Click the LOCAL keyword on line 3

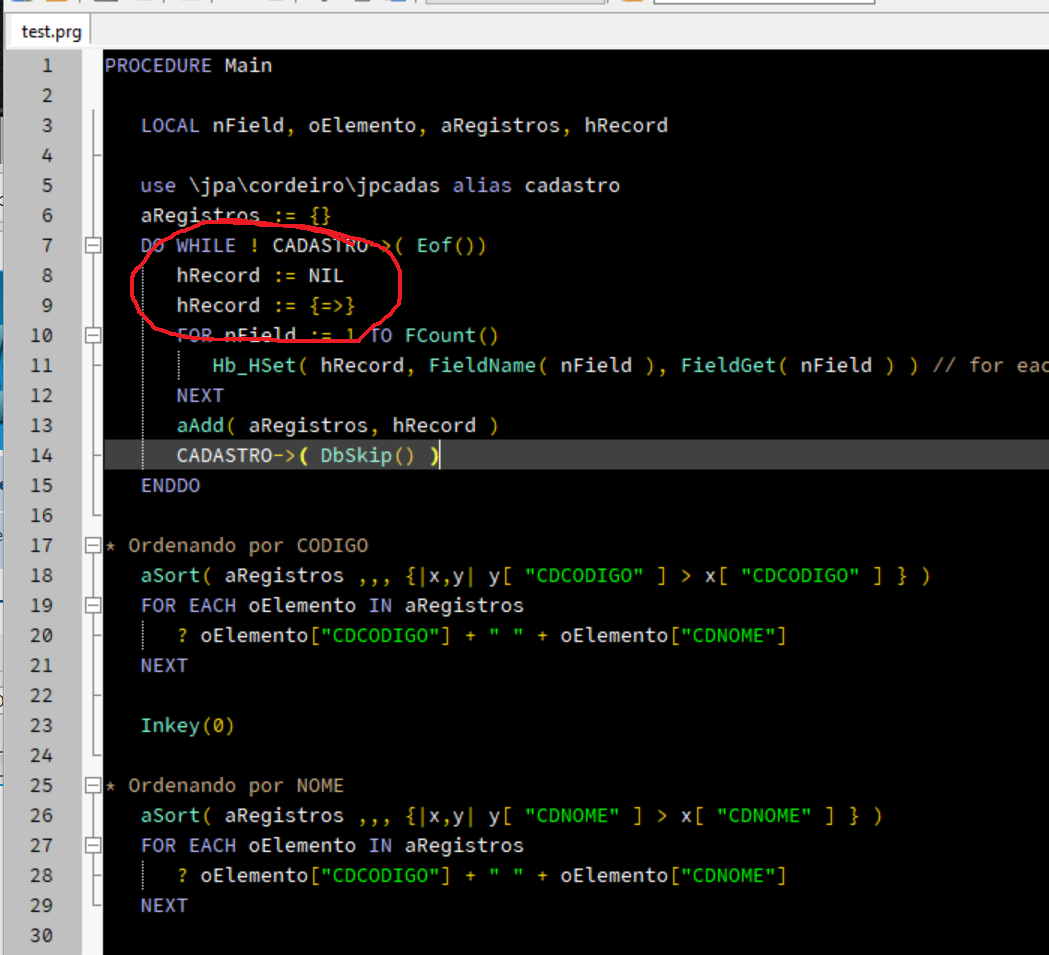point(170,126)
